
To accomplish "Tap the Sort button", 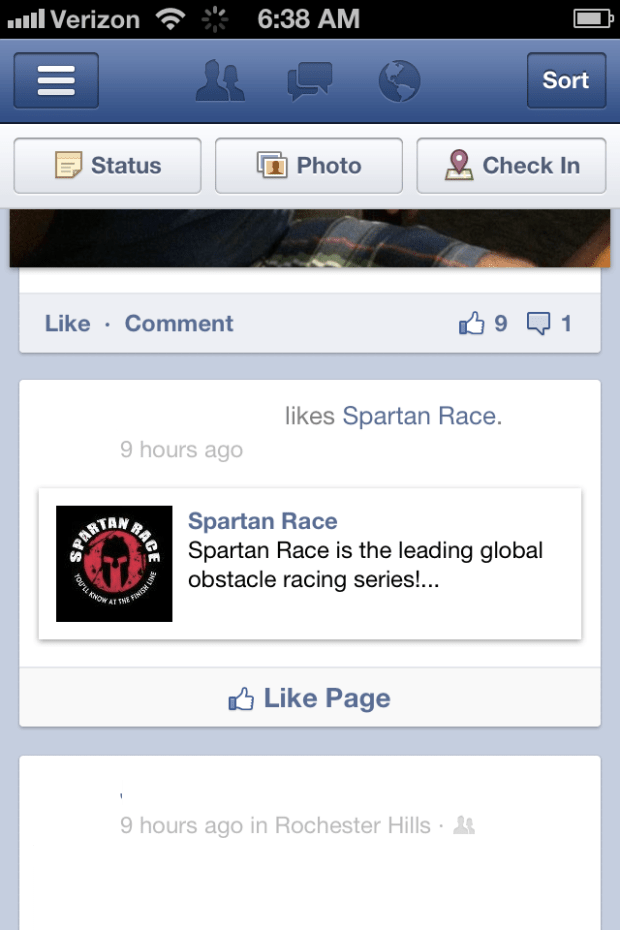I will [x=566, y=80].
